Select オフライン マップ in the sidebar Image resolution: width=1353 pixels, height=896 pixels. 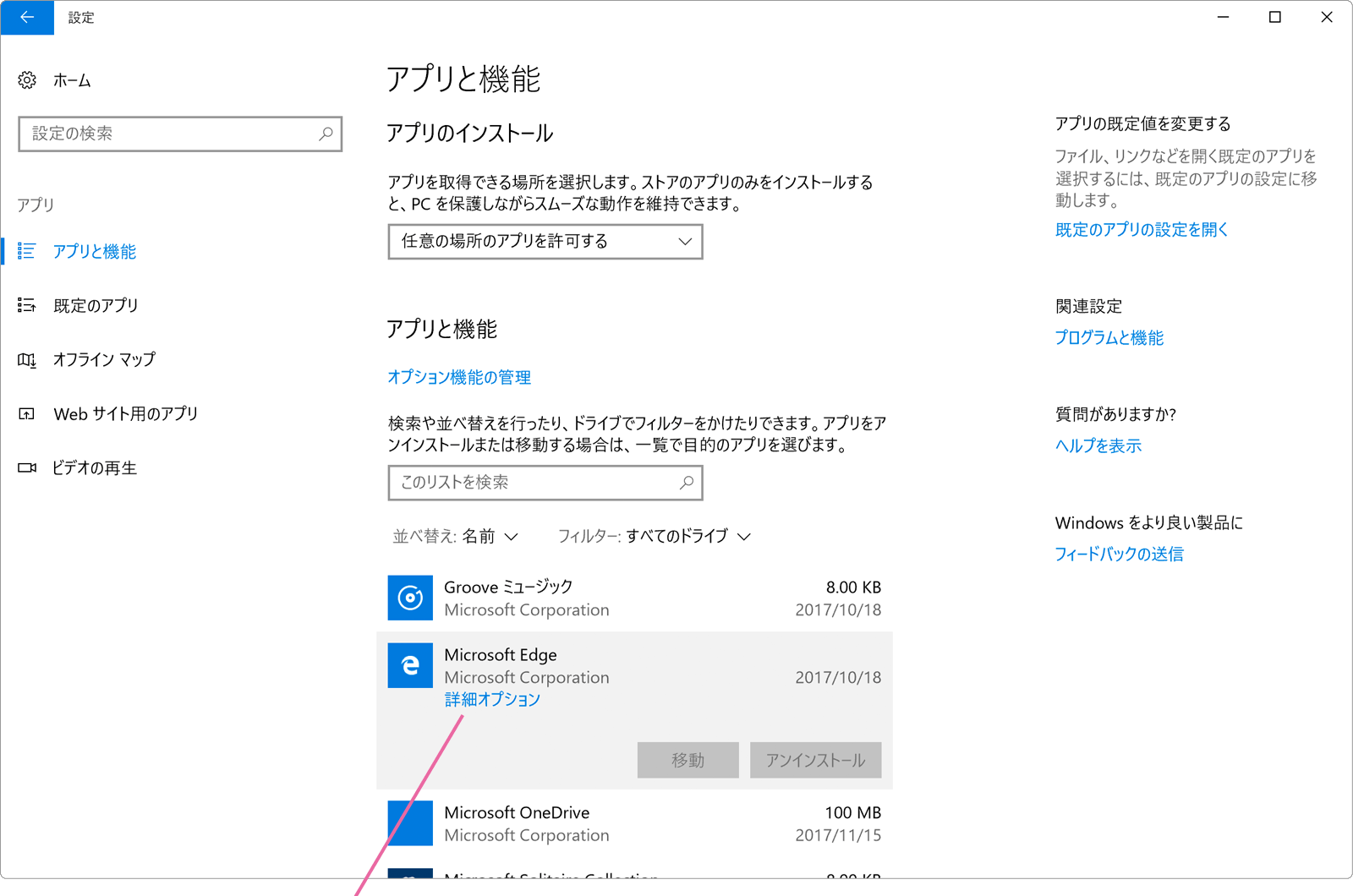[x=104, y=359]
